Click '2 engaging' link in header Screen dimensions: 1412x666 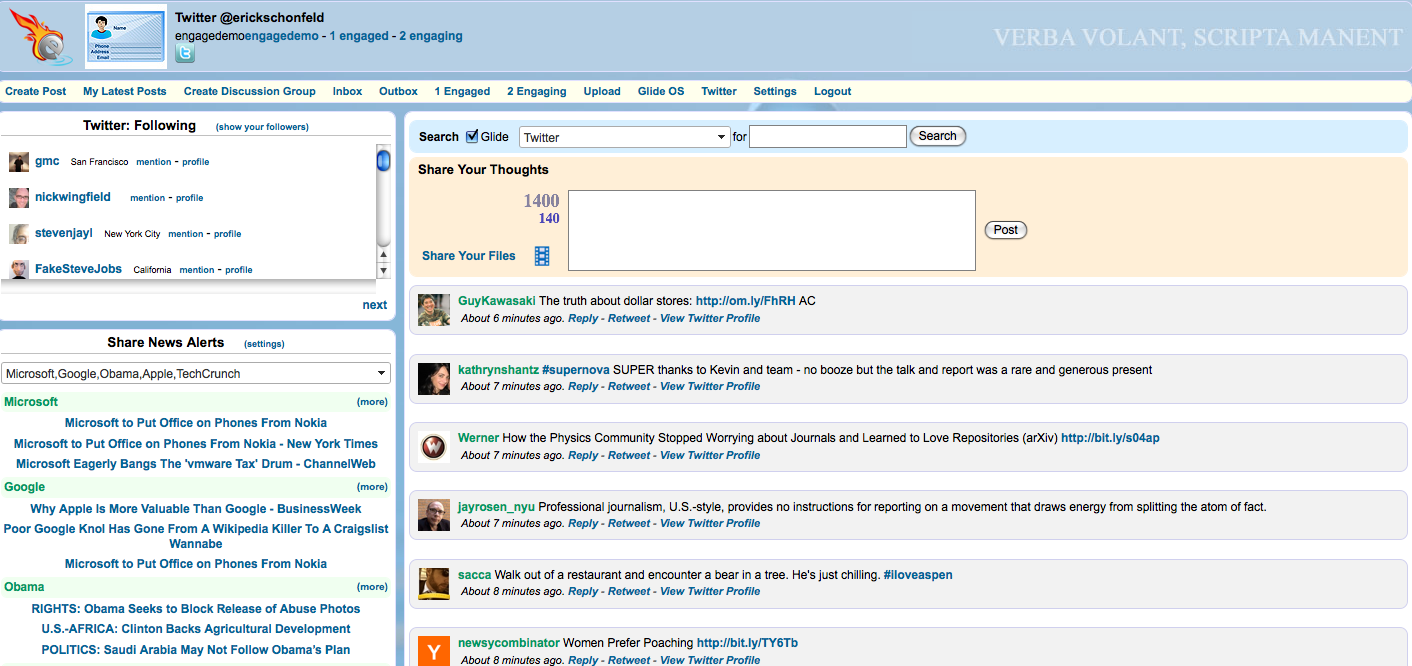[x=431, y=36]
